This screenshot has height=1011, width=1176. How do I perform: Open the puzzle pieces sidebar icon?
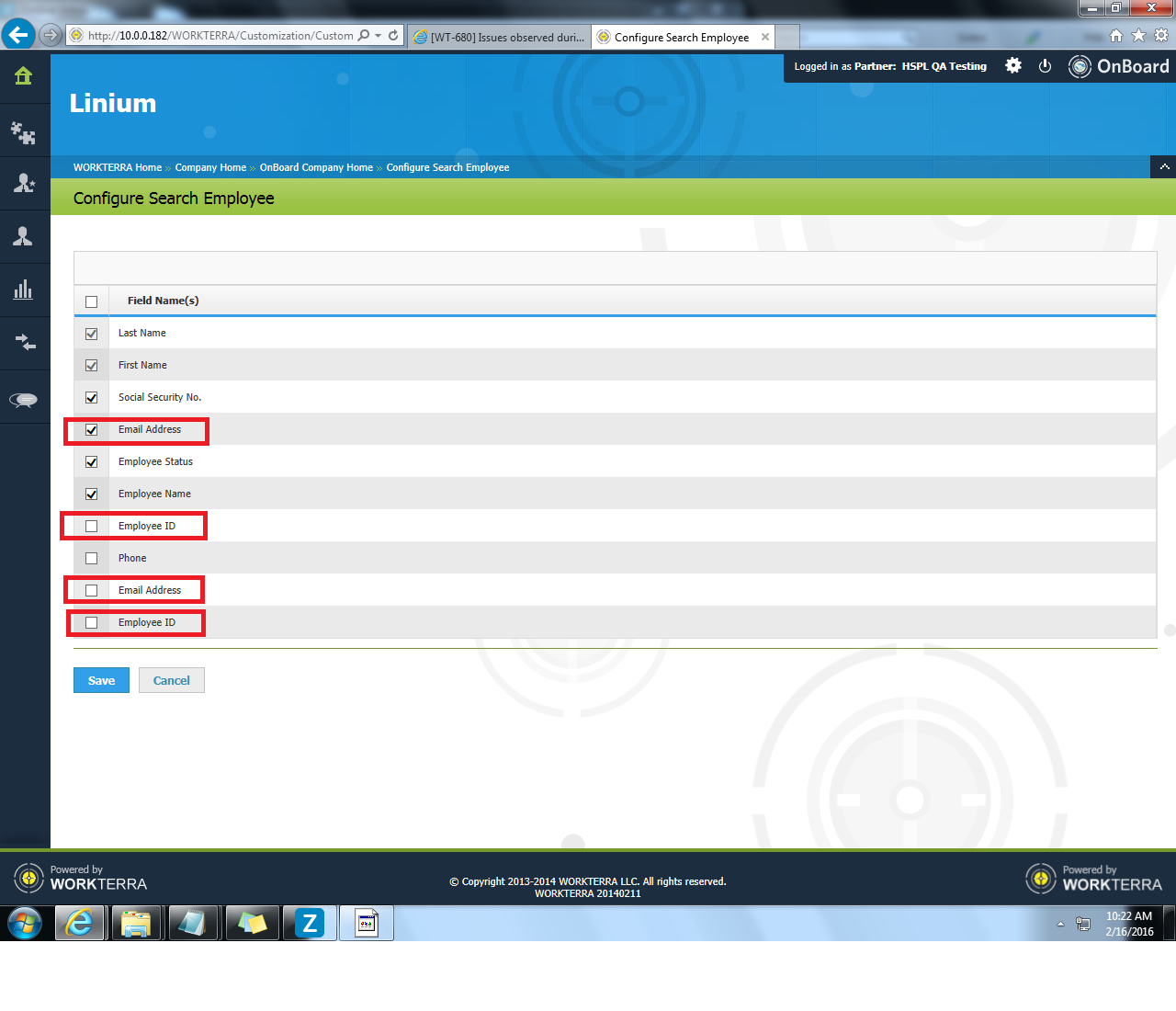24,133
